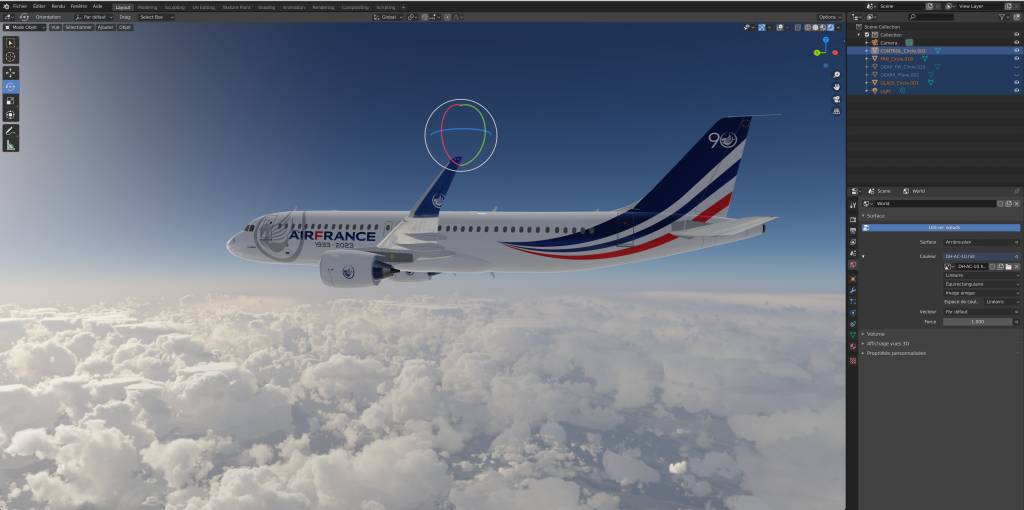Open the Scene properties tab
This screenshot has width=1024, height=510.
[853, 253]
